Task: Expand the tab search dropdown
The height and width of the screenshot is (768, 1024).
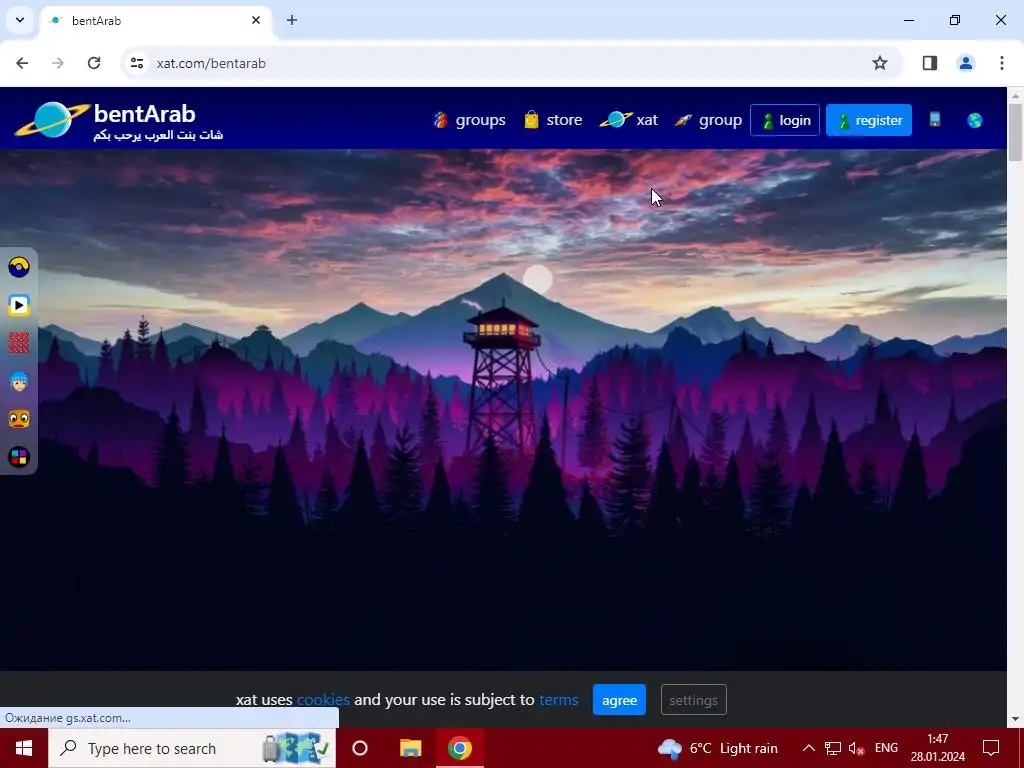Action: coord(20,20)
